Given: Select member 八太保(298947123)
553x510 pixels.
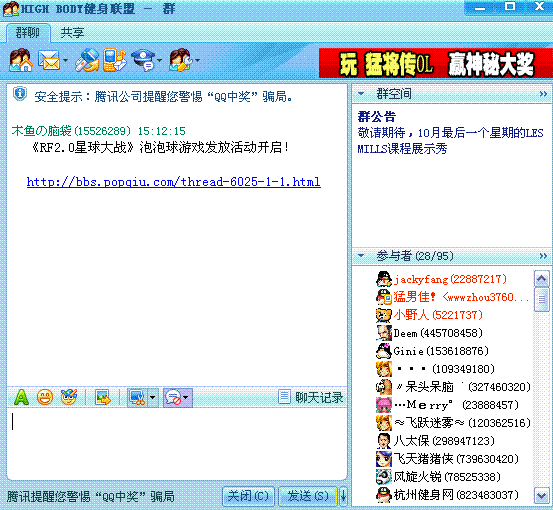Looking at the screenshot, I should (444, 441).
